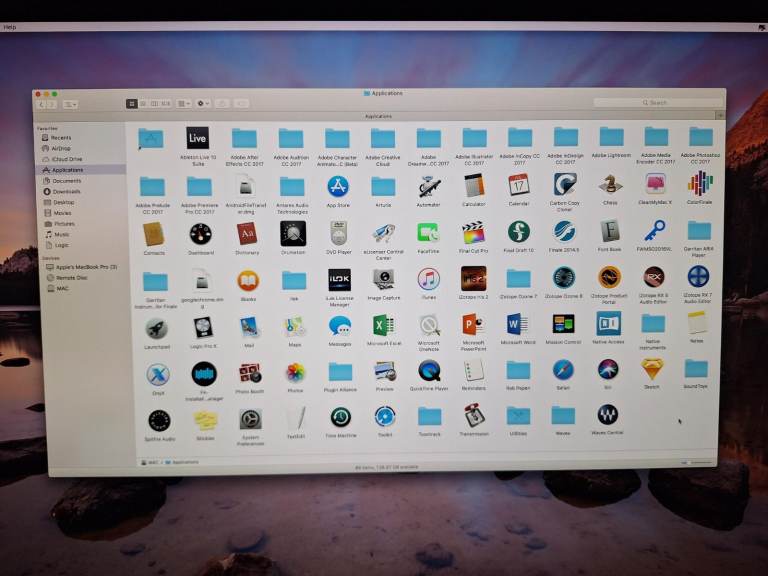Select the Siri app icon
The width and height of the screenshot is (768, 576).
point(608,369)
